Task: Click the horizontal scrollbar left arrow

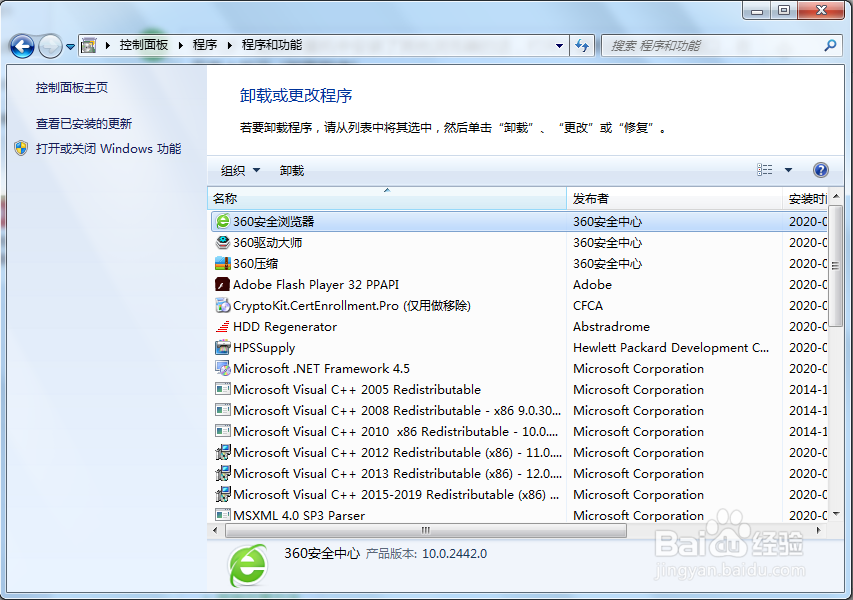Action: pyautogui.click(x=215, y=530)
